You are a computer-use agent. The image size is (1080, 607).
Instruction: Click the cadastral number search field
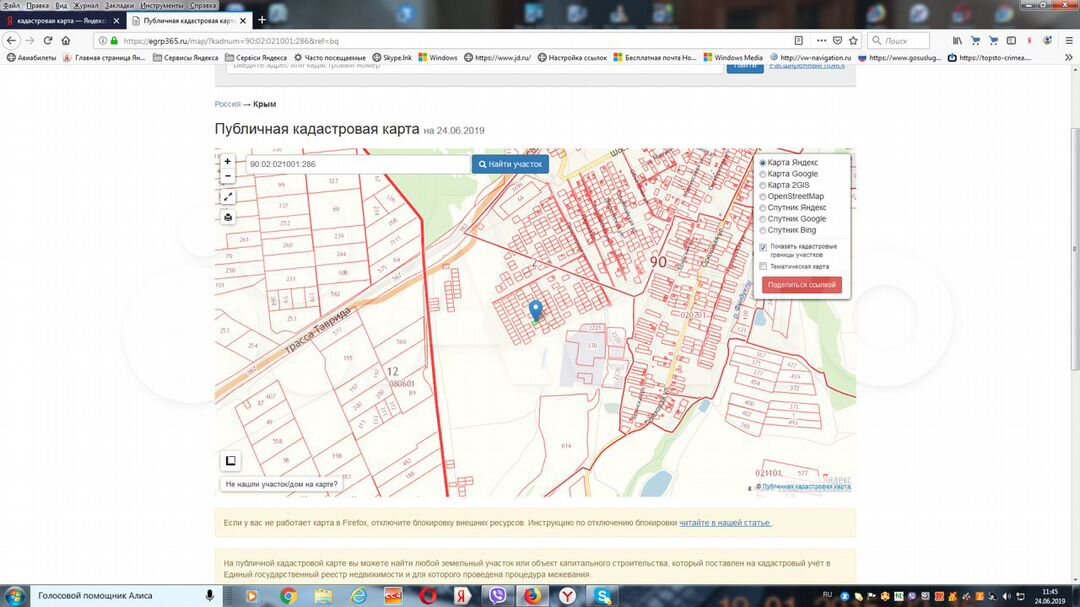click(x=357, y=164)
